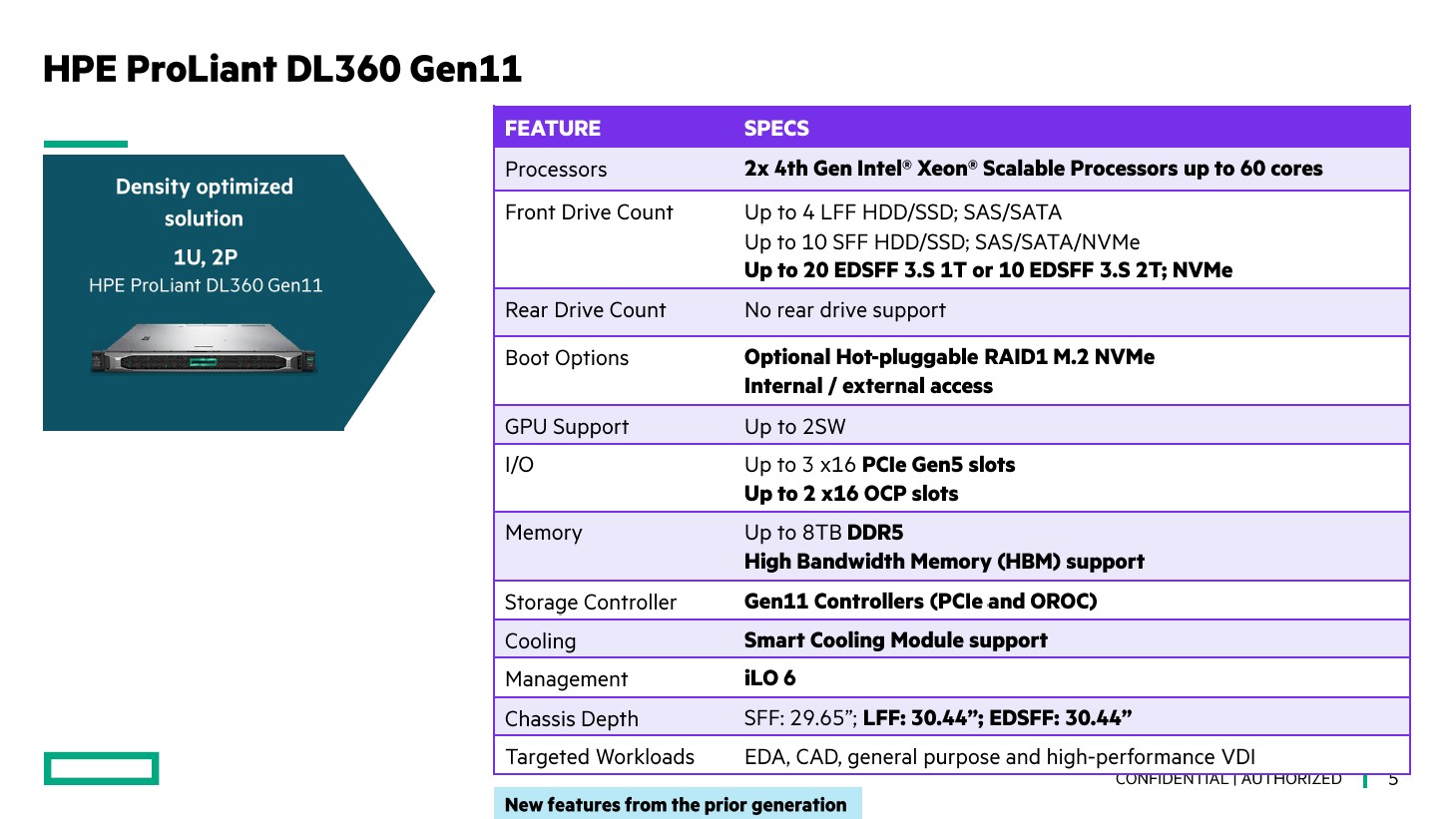Click 'Up to 2 x16 OCP slots'
1456x819 pixels.
pos(851,494)
